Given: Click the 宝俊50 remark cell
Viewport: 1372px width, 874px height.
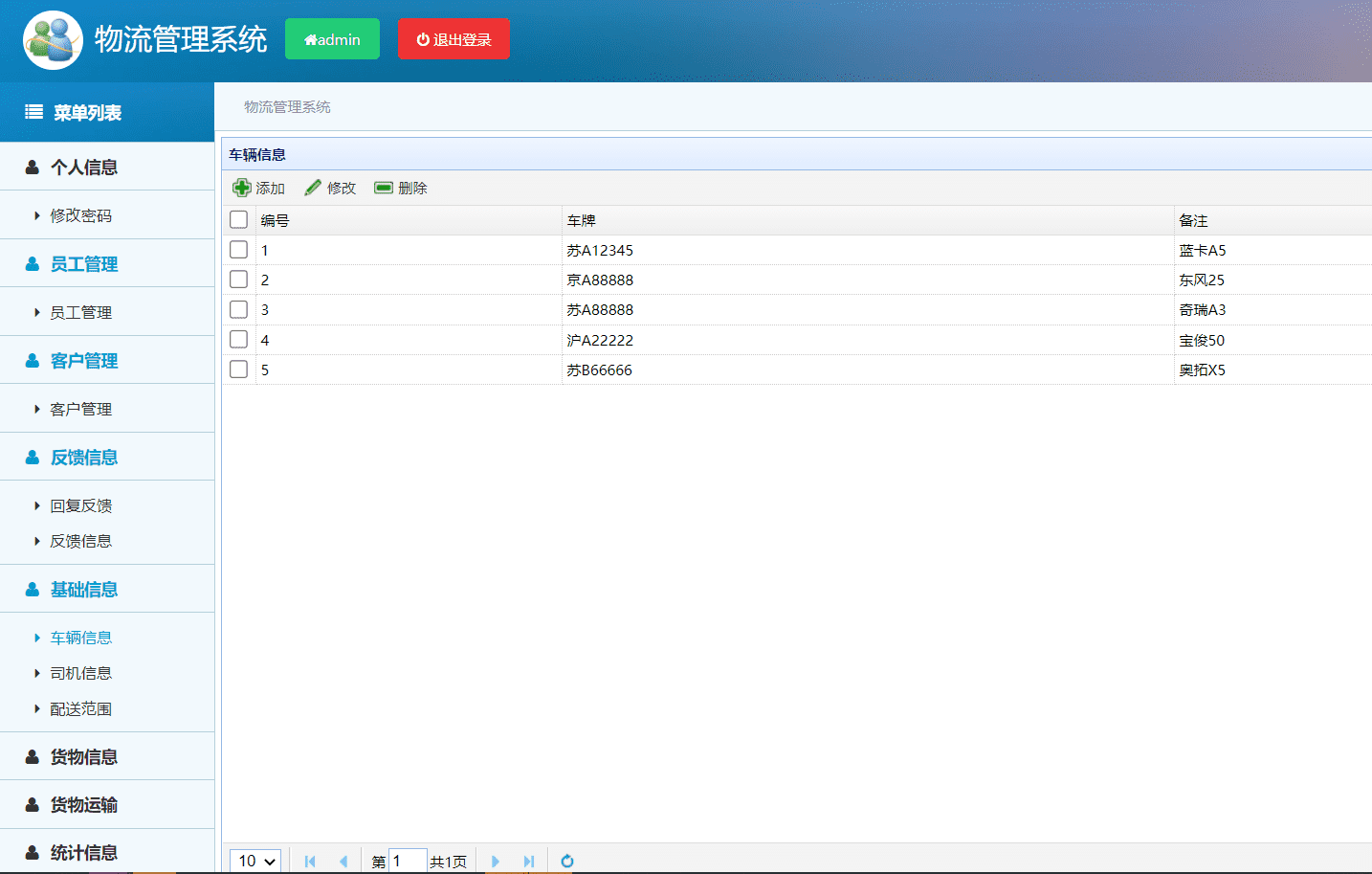Looking at the screenshot, I should 1273,340.
